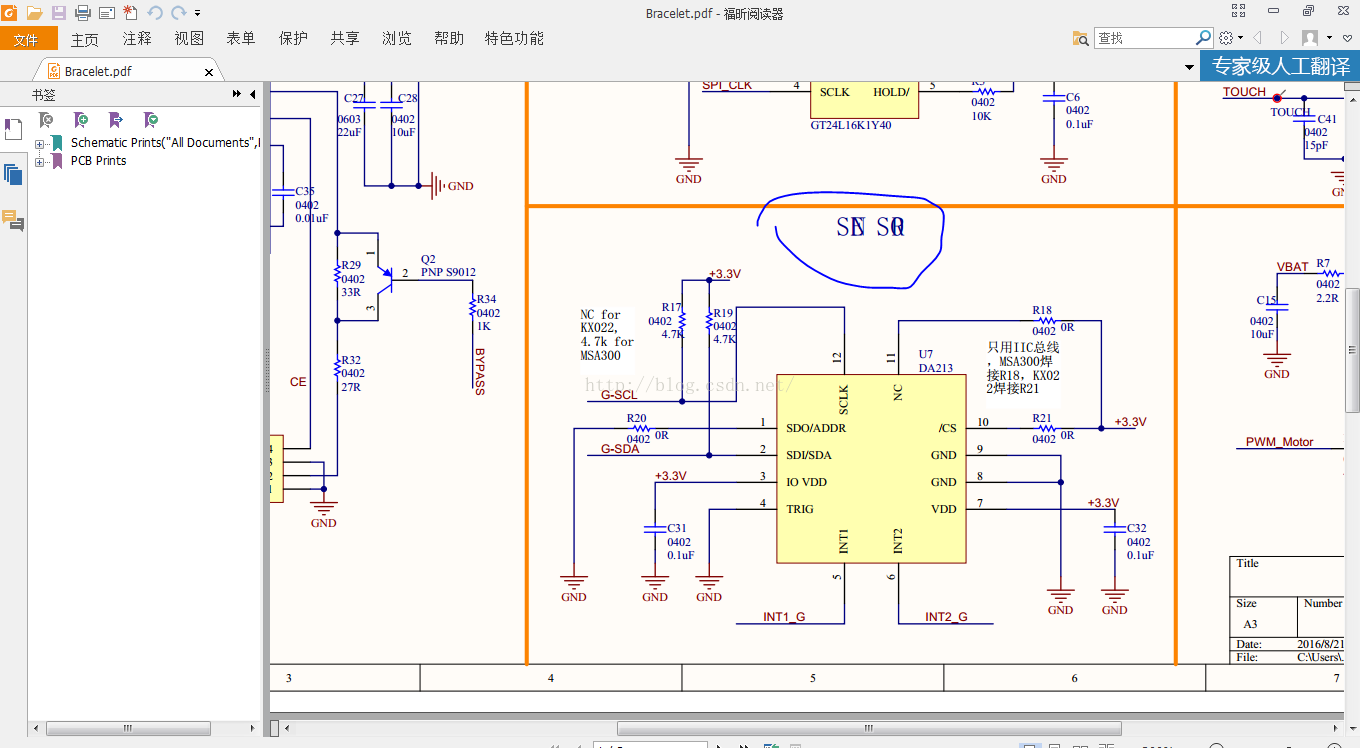Click the DA213 component label
The height and width of the screenshot is (748, 1360).
pyautogui.click(x=936, y=368)
